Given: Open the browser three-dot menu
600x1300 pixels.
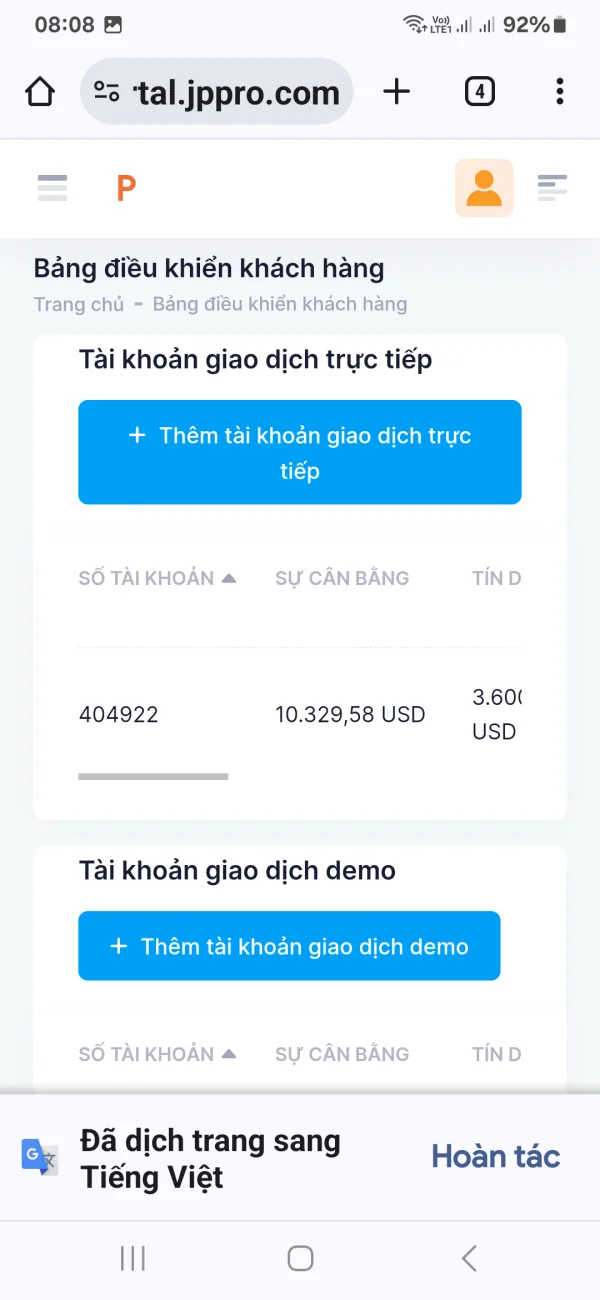Looking at the screenshot, I should point(559,92).
